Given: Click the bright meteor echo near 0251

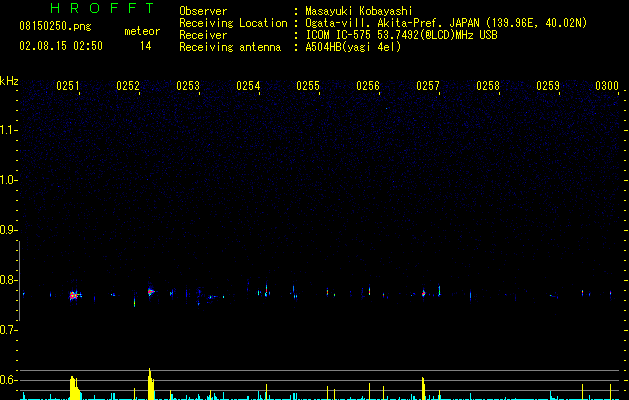Looking at the screenshot, I should (73, 296).
